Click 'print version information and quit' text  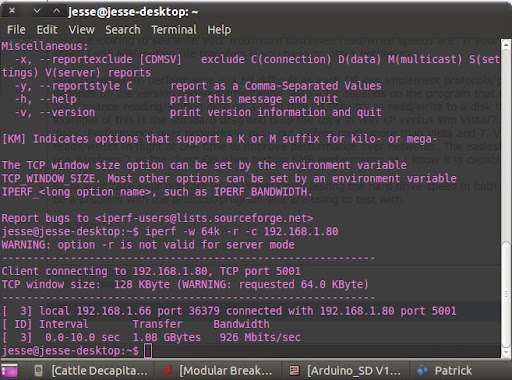[x=276, y=112]
